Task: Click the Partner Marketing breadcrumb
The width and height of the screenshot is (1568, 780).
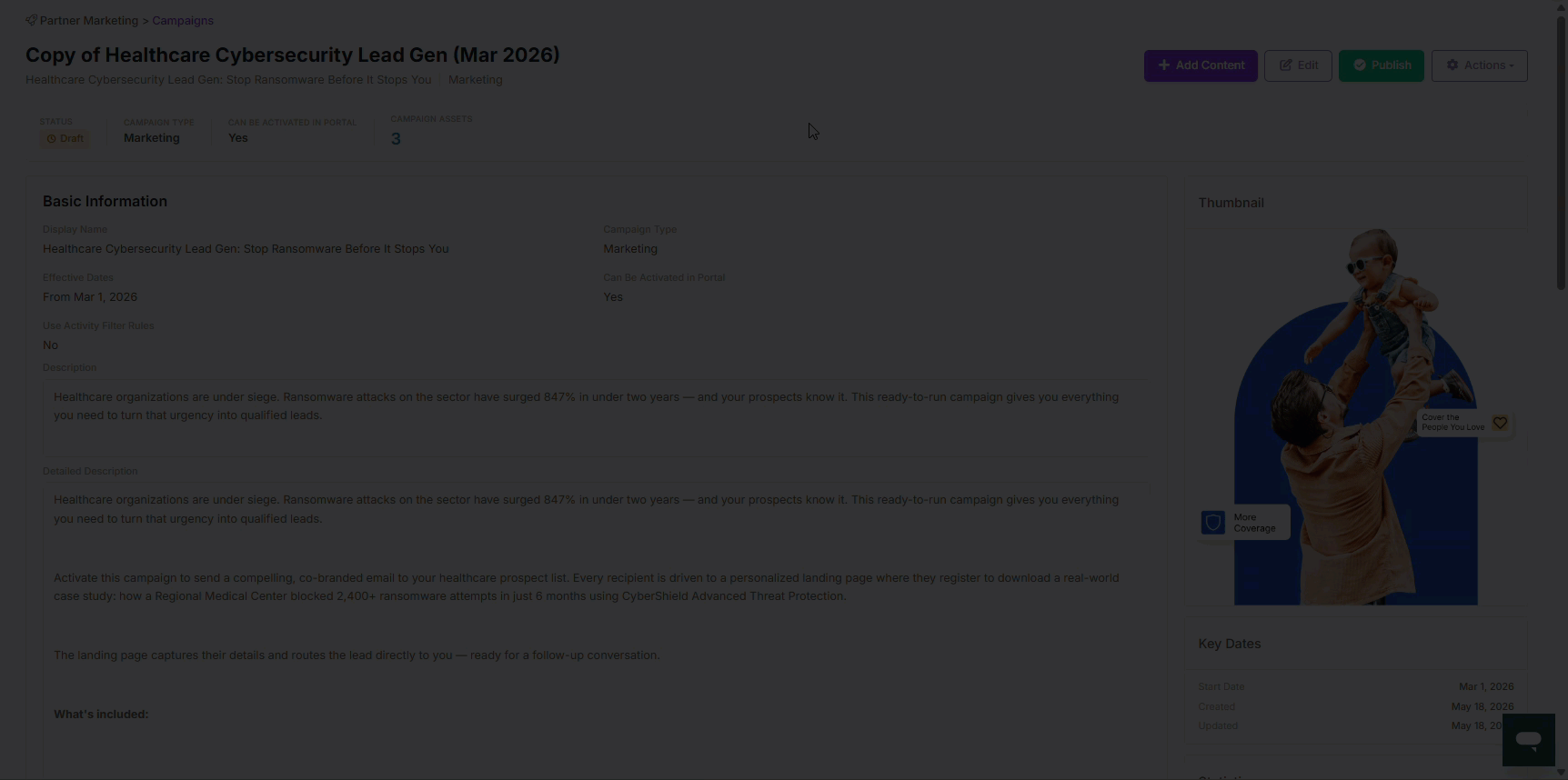Action: click(x=89, y=20)
